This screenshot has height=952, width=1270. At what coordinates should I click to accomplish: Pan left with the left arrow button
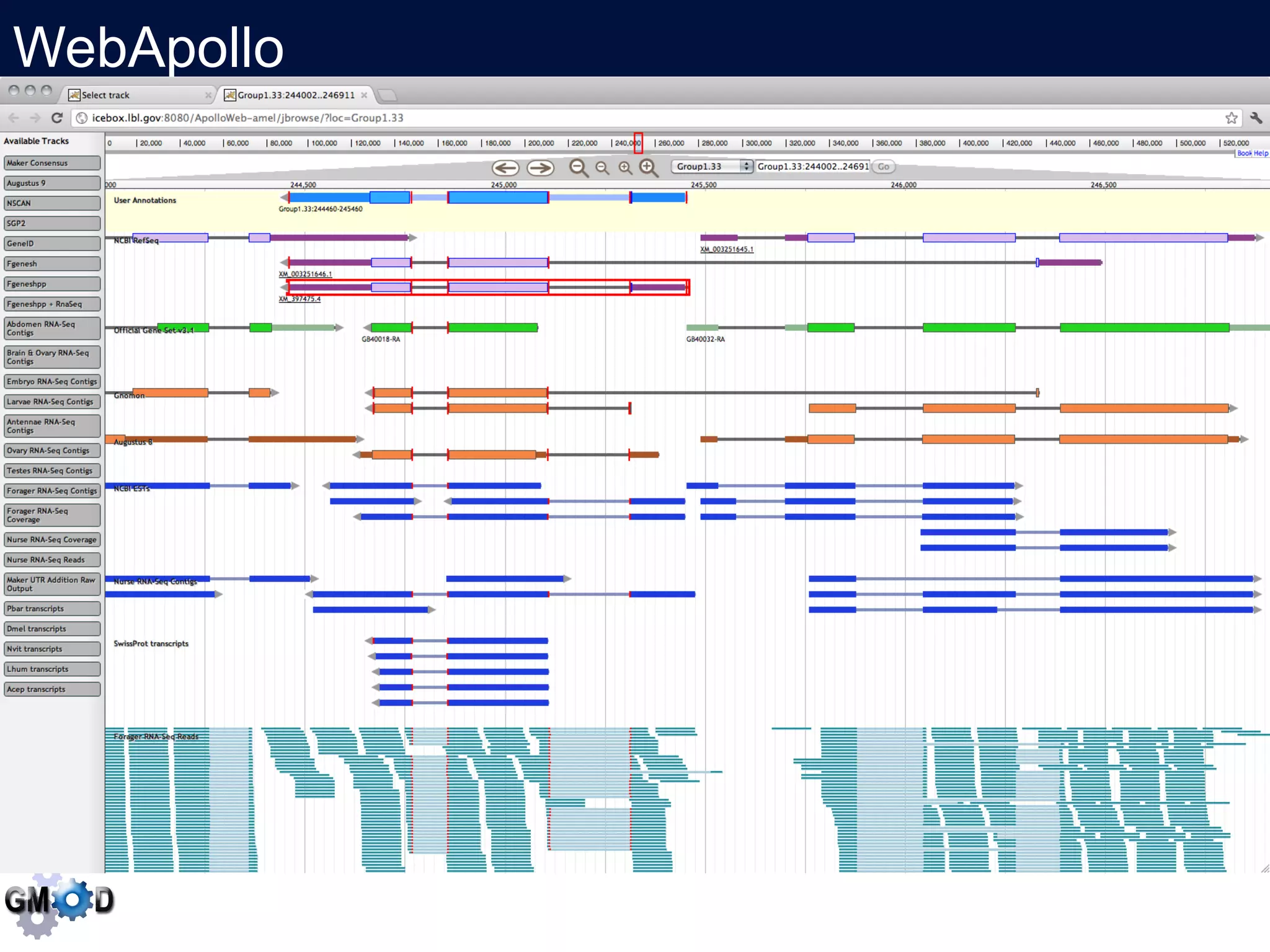pos(505,167)
